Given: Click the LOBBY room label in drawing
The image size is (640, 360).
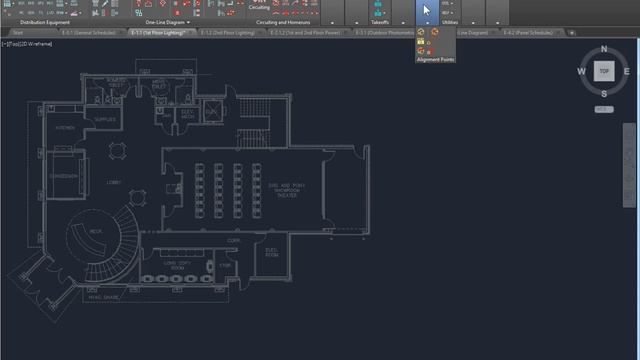Looking at the screenshot, I should pyautogui.click(x=114, y=182).
